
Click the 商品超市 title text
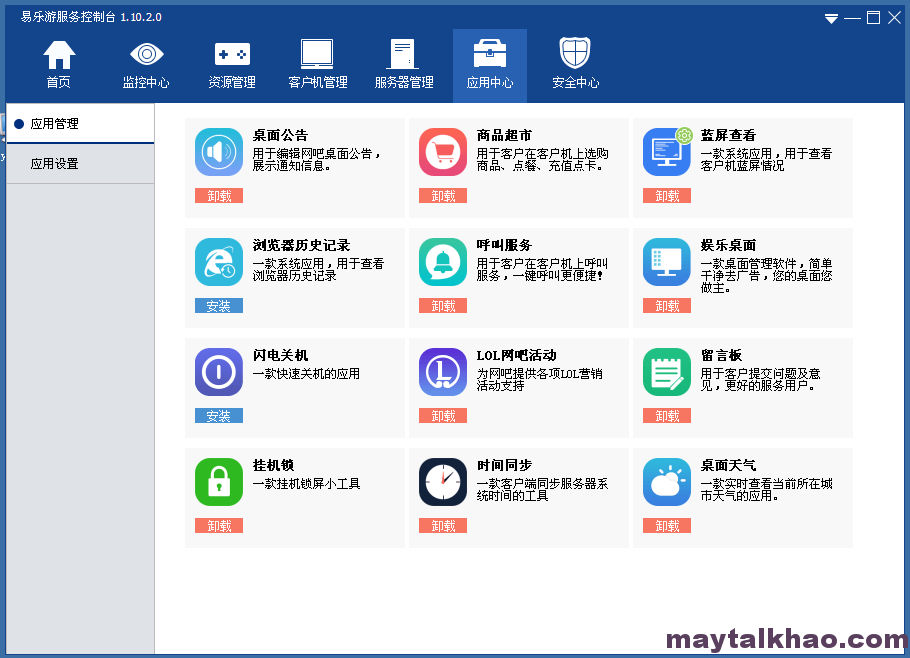504,135
